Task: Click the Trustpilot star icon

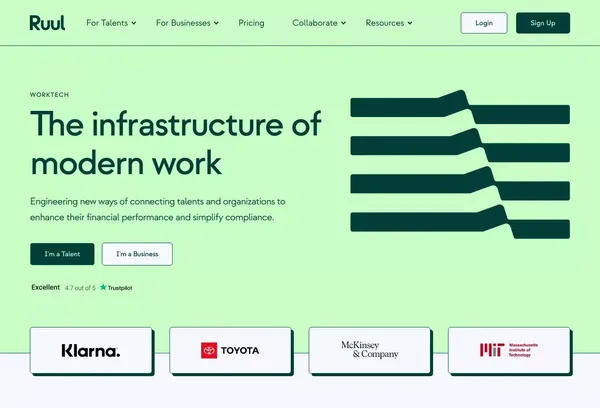Action: [x=103, y=287]
